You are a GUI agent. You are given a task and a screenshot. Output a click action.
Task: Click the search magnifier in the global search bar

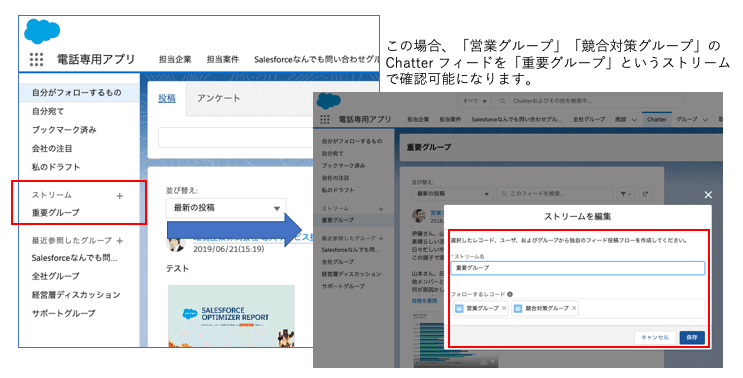click(502, 101)
